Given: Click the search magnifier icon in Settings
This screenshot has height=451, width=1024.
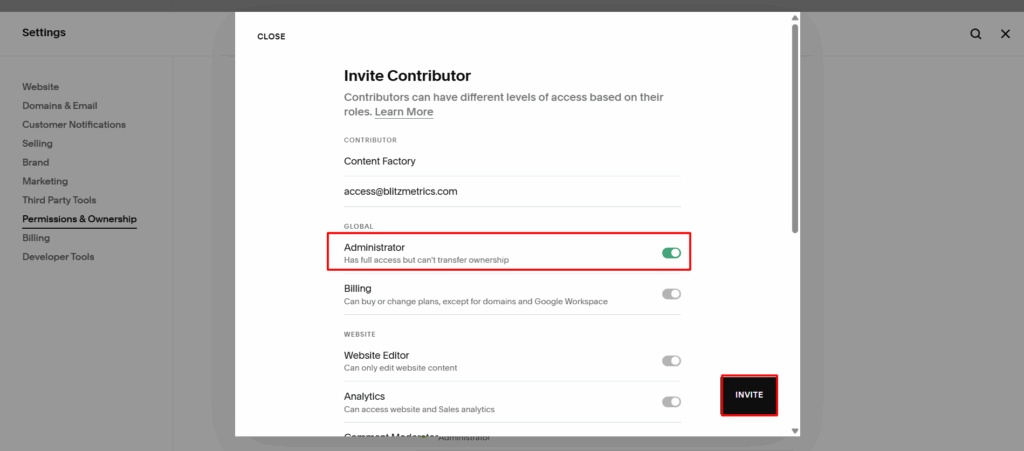Looking at the screenshot, I should pos(975,34).
